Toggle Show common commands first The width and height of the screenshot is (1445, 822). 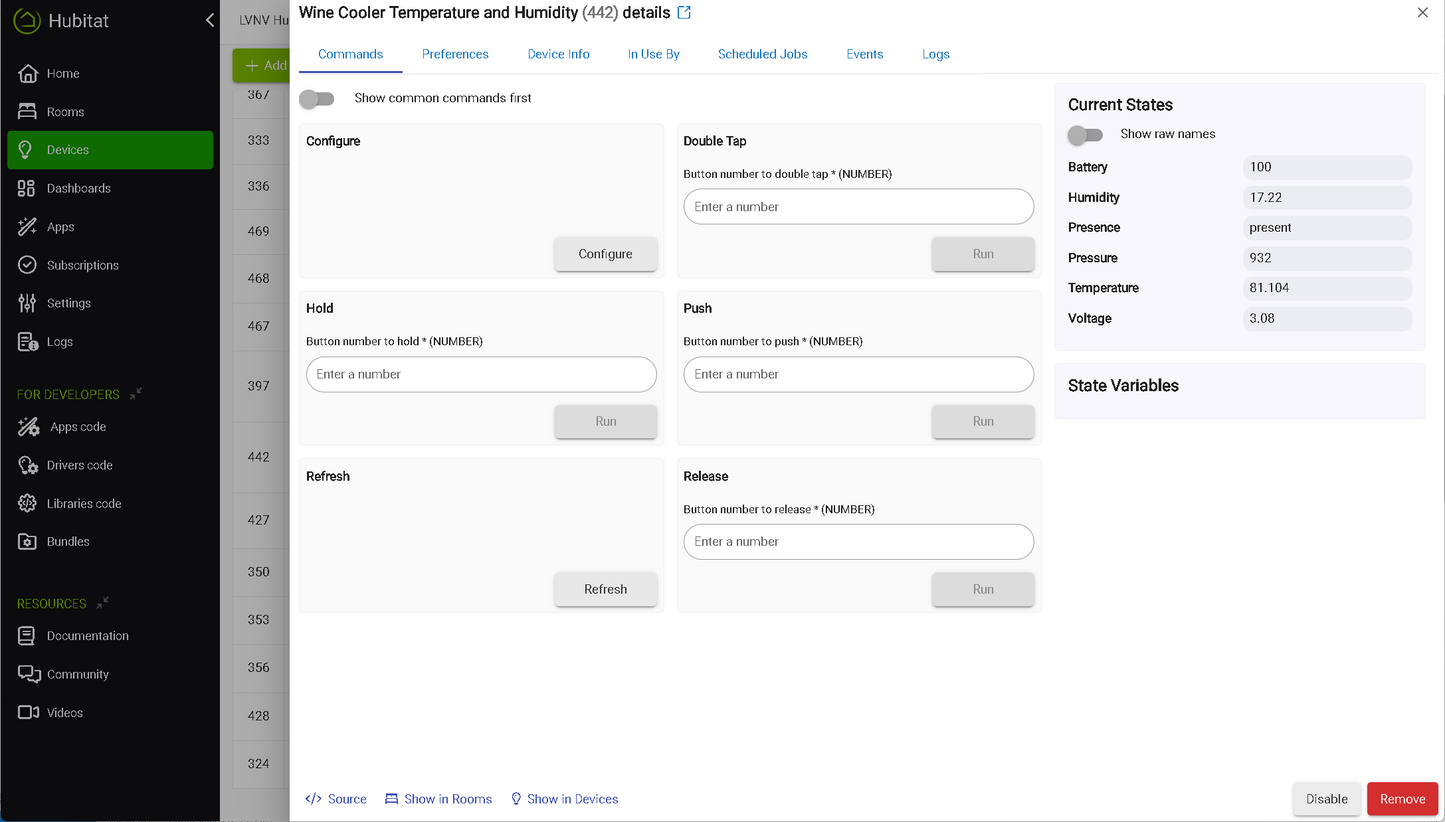click(317, 98)
